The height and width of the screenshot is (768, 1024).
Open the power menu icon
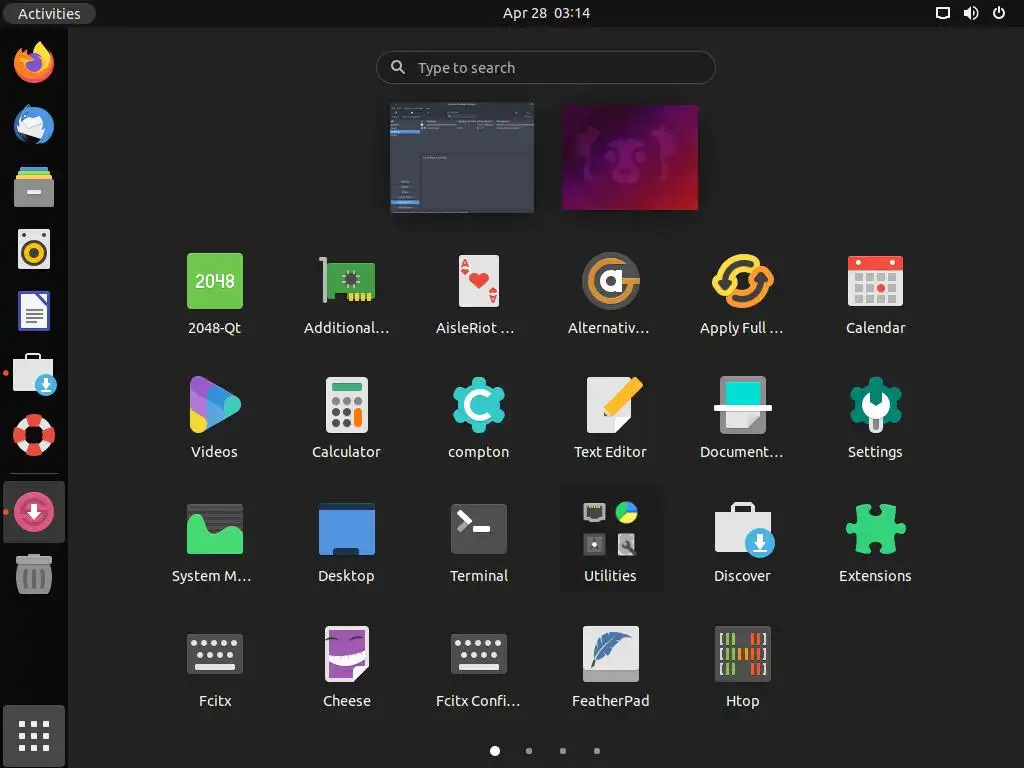999,13
